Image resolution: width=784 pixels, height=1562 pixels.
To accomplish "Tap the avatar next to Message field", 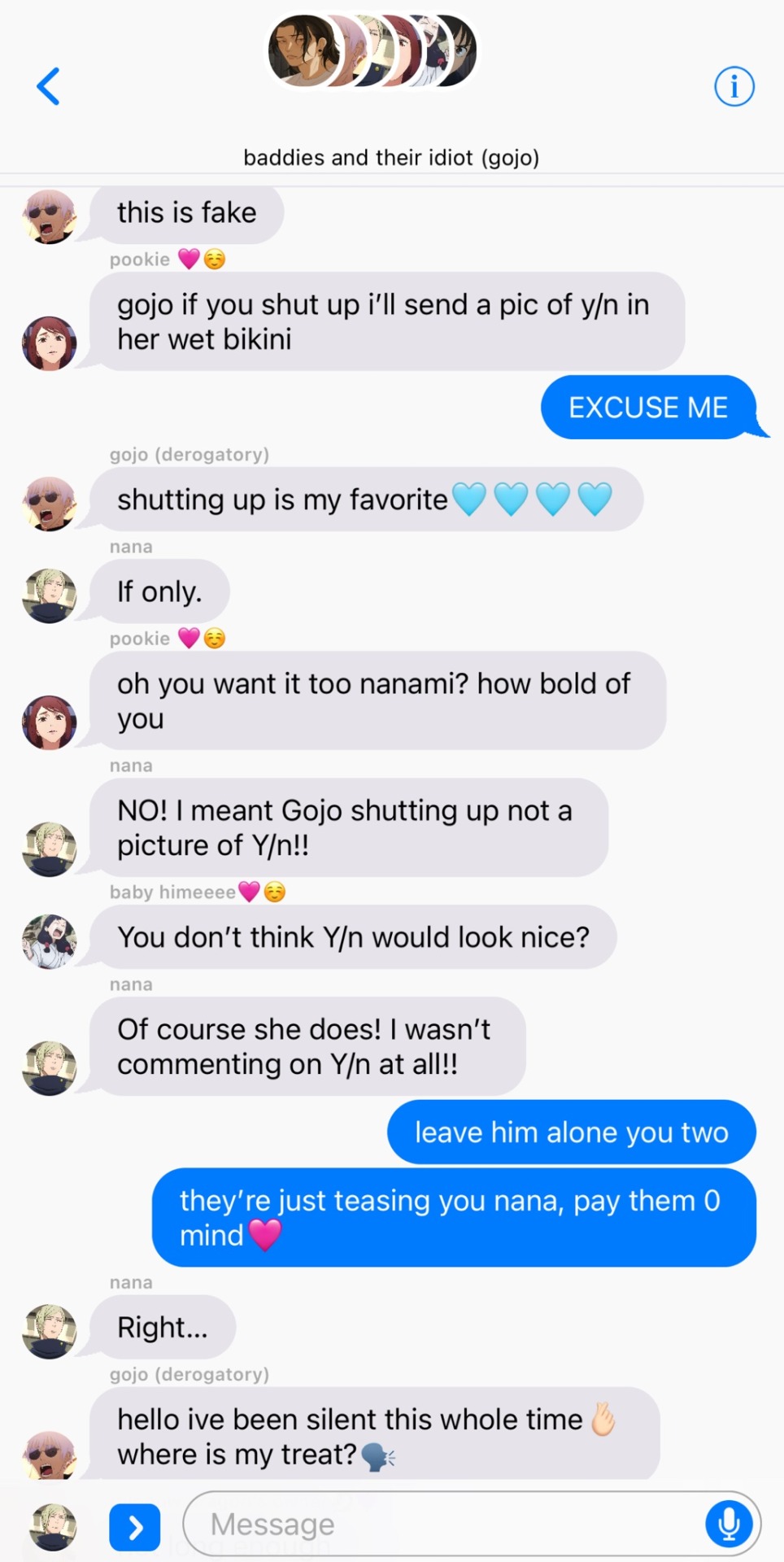I will click(x=53, y=1527).
